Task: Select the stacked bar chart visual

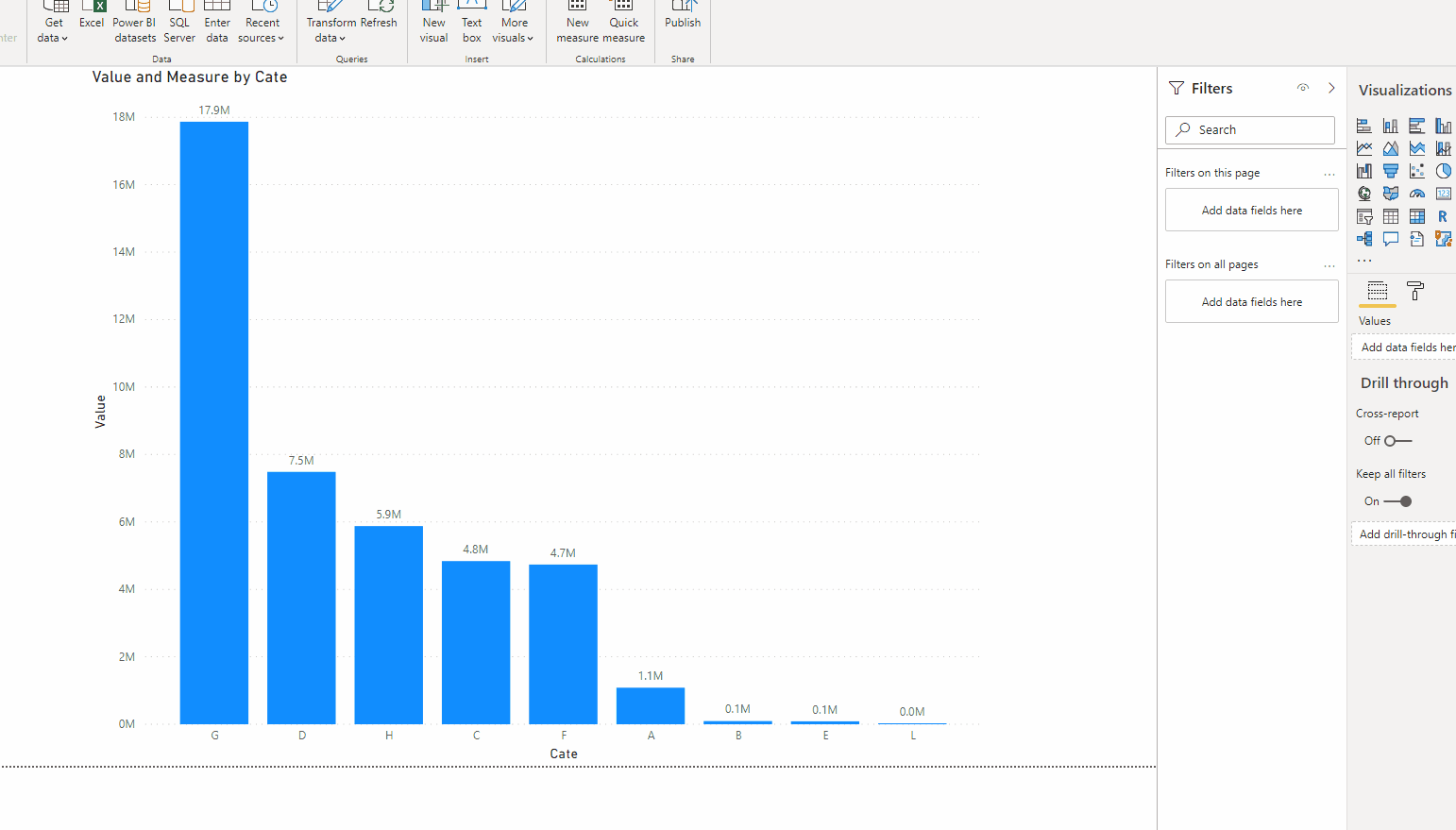Action: (1364, 126)
